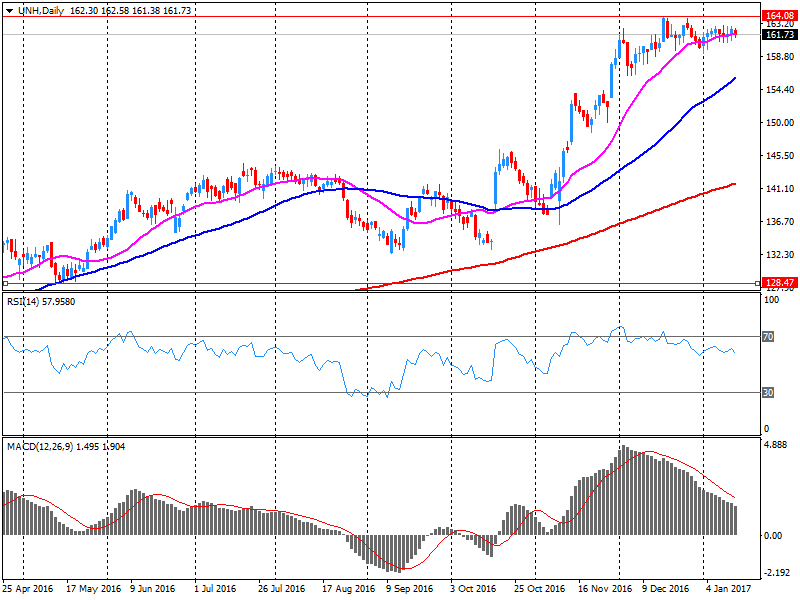Select the 1 Jul 2016 date label
This screenshot has height=600, width=800.
click(x=215, y=589)
